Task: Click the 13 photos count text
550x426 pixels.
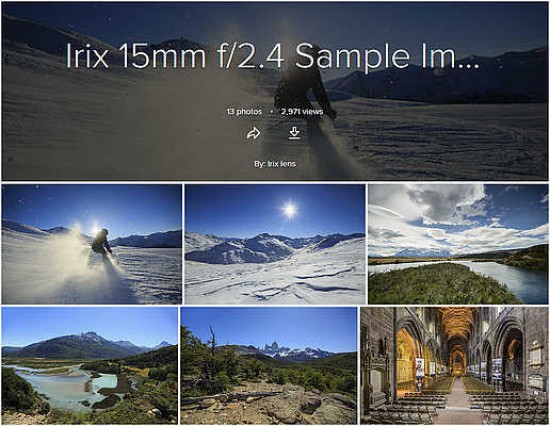Action: pyautogui.click(x=244, y=112)
